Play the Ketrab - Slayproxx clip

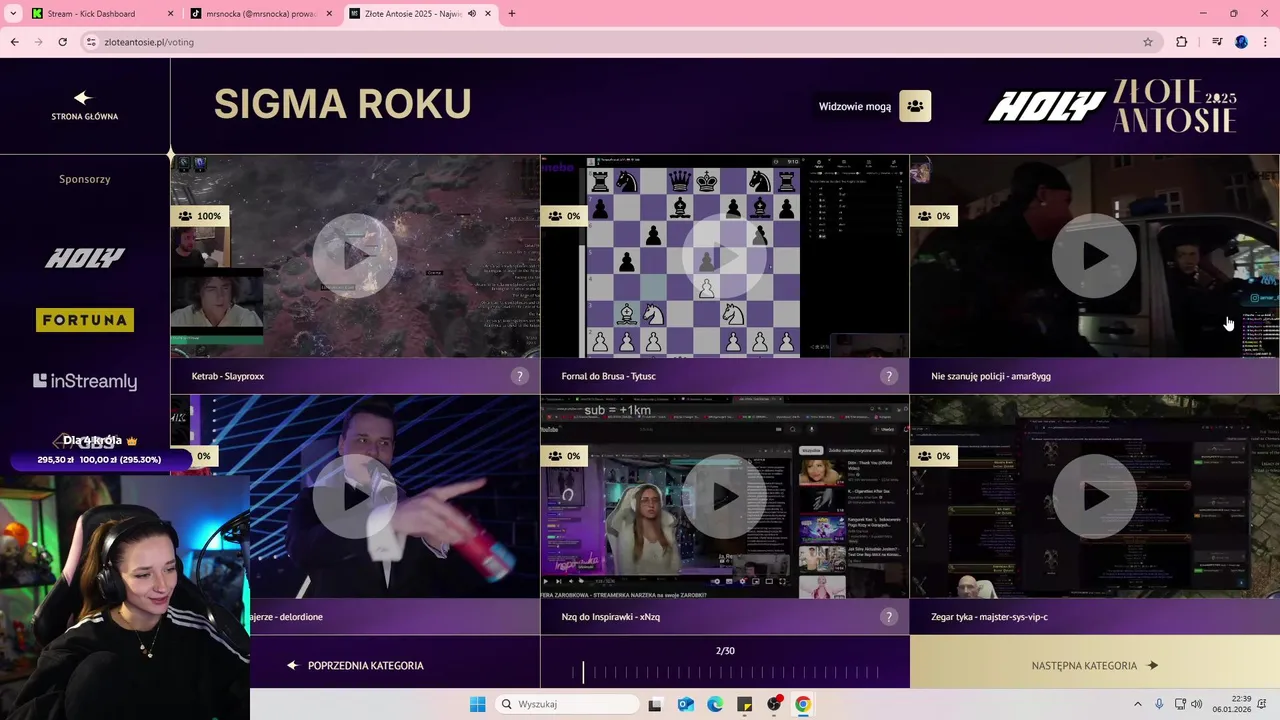[x=354, y=256]
